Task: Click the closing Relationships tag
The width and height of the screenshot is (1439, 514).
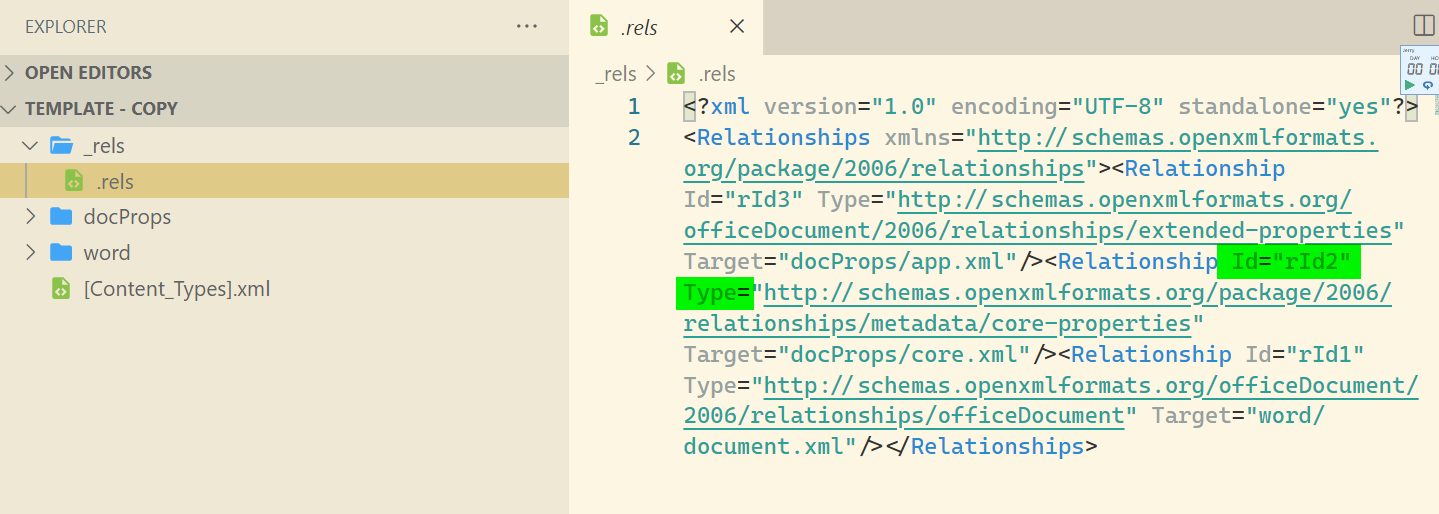Action: pos(992,446)
